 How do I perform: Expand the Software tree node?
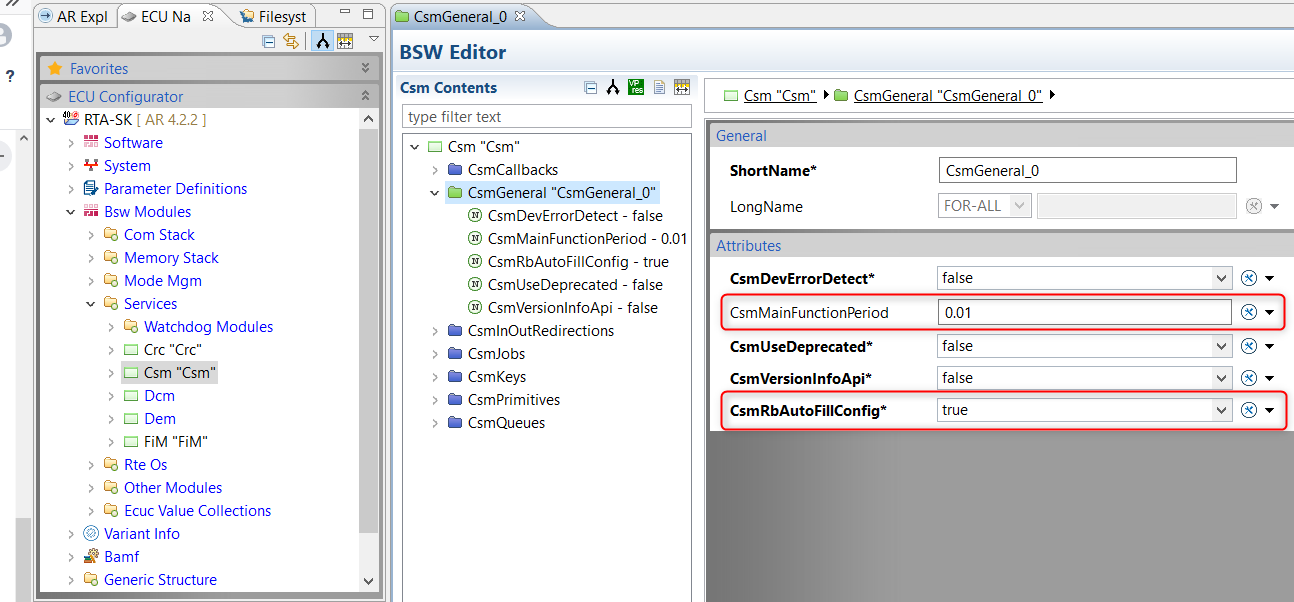pos(71,143)
